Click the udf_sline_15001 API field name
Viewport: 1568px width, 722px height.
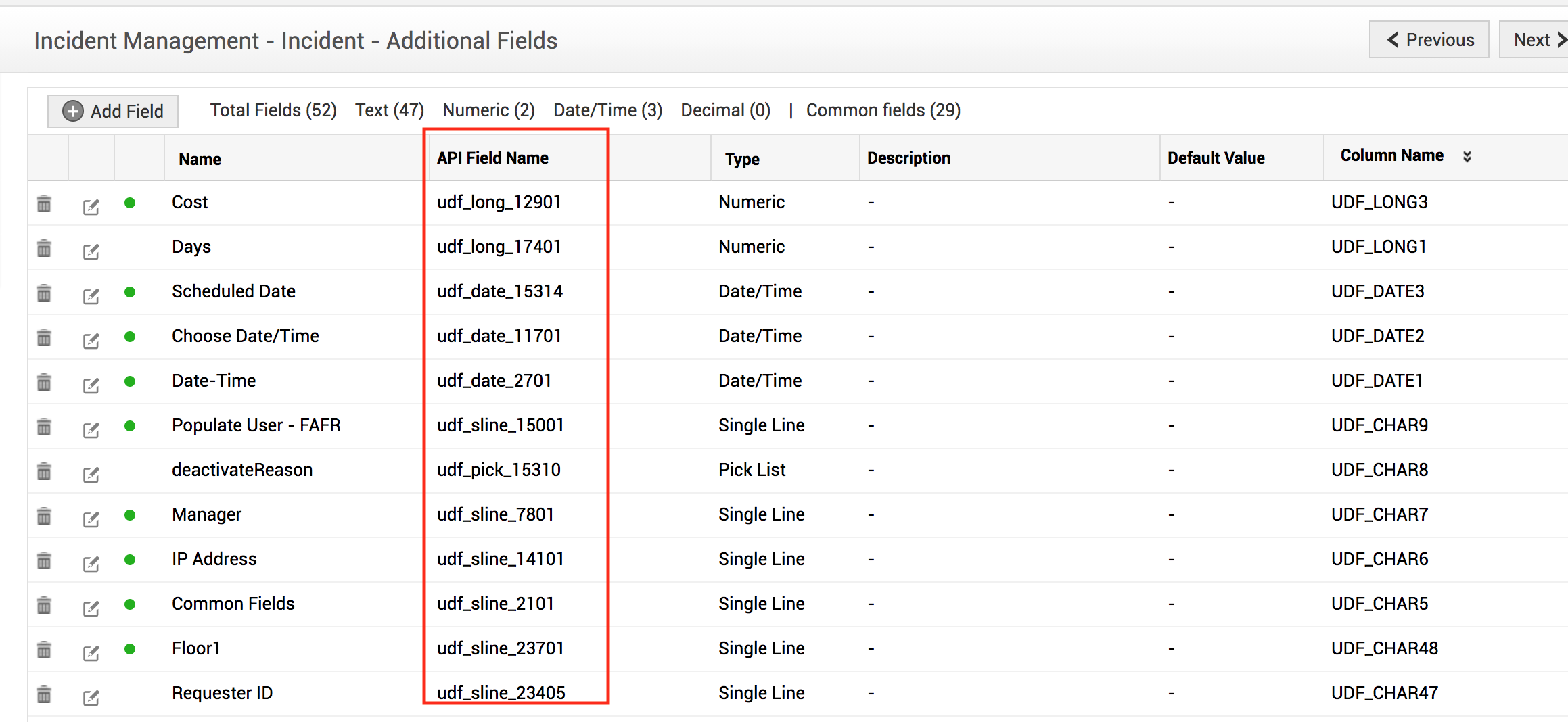click(x=501, y=425)
